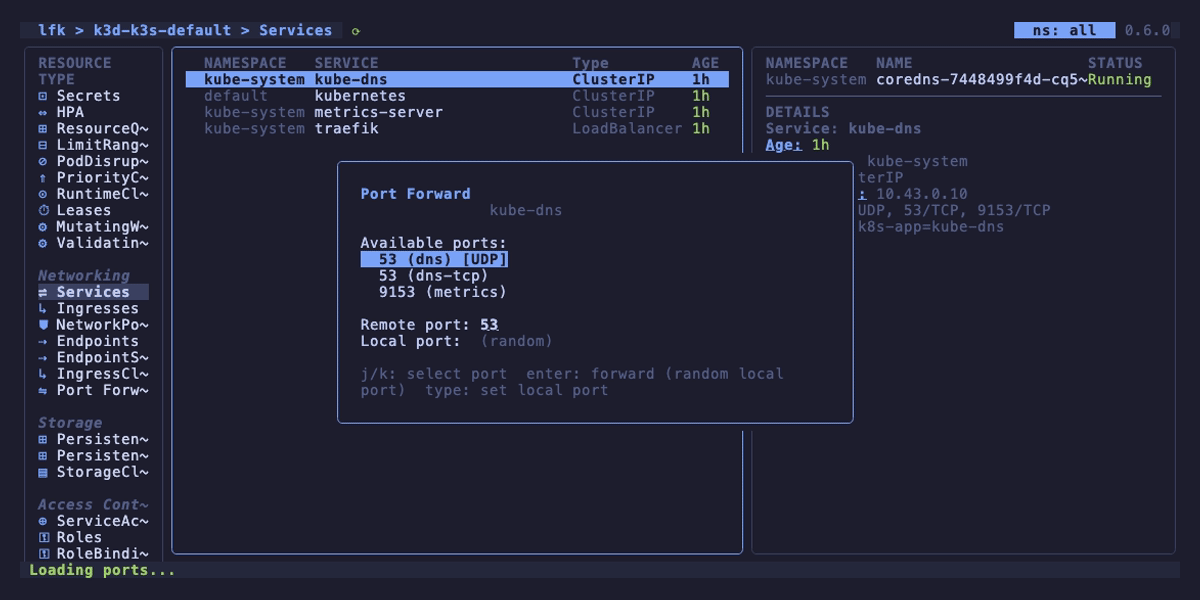Select the coredns-7448499f4d-cq5~ pod

pos(981,79)
